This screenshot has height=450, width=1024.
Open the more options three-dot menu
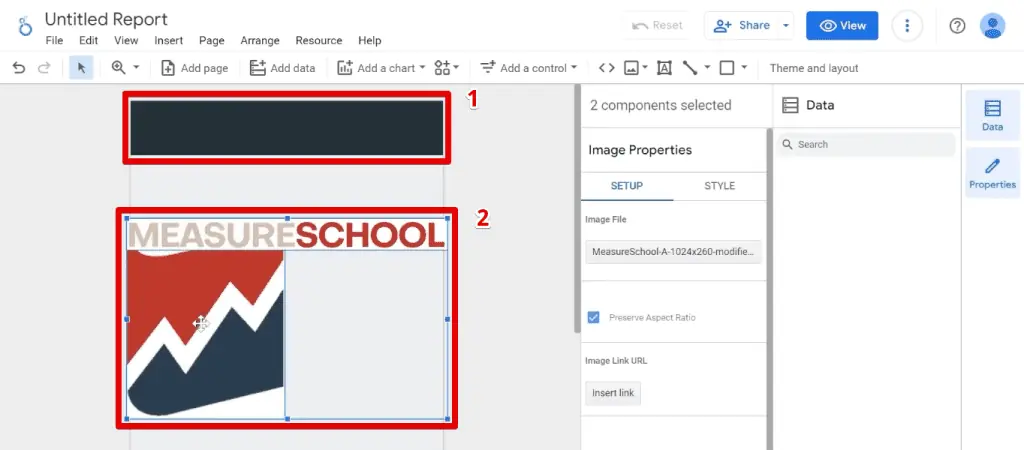(x=907, y=25)
